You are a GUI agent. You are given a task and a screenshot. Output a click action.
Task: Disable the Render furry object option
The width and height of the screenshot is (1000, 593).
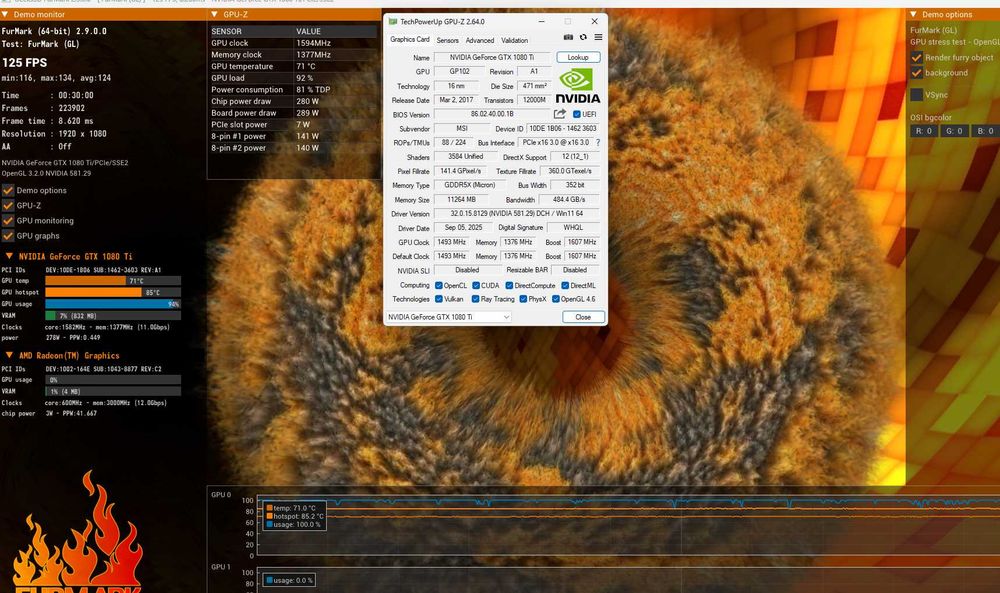[916, 57]
